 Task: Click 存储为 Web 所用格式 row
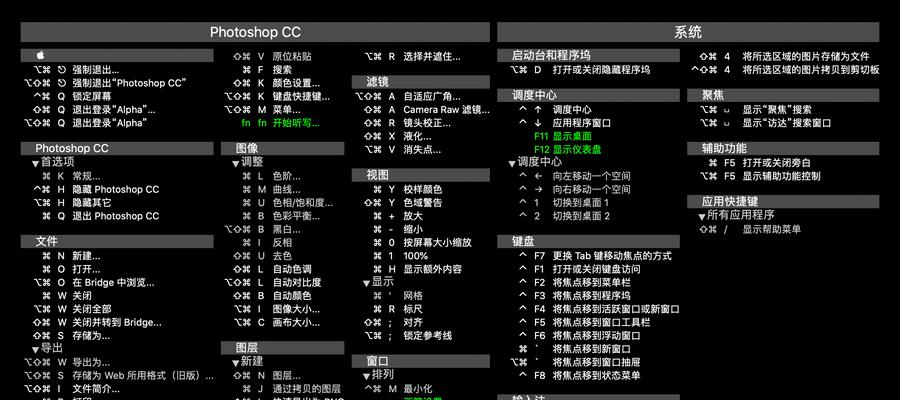point(117,376)
